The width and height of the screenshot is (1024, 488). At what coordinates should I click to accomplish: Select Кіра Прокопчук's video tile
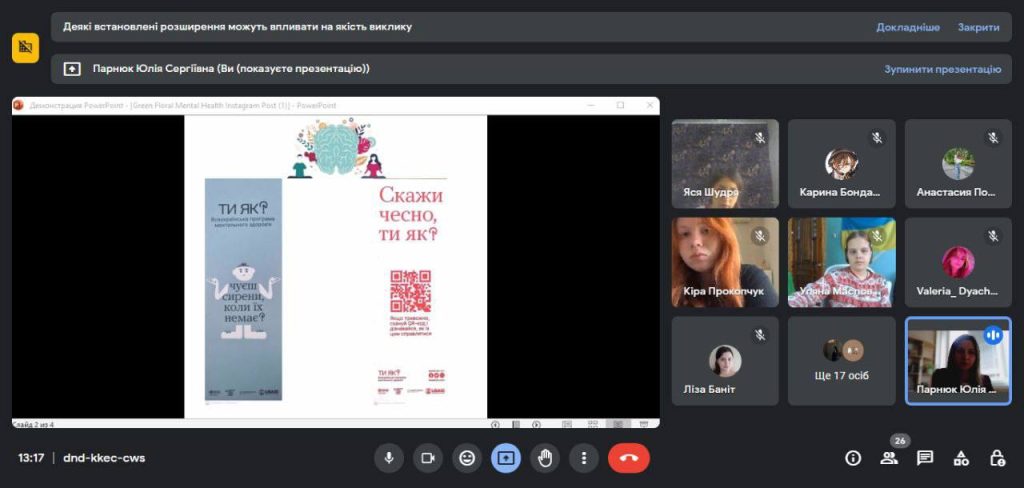724,262
